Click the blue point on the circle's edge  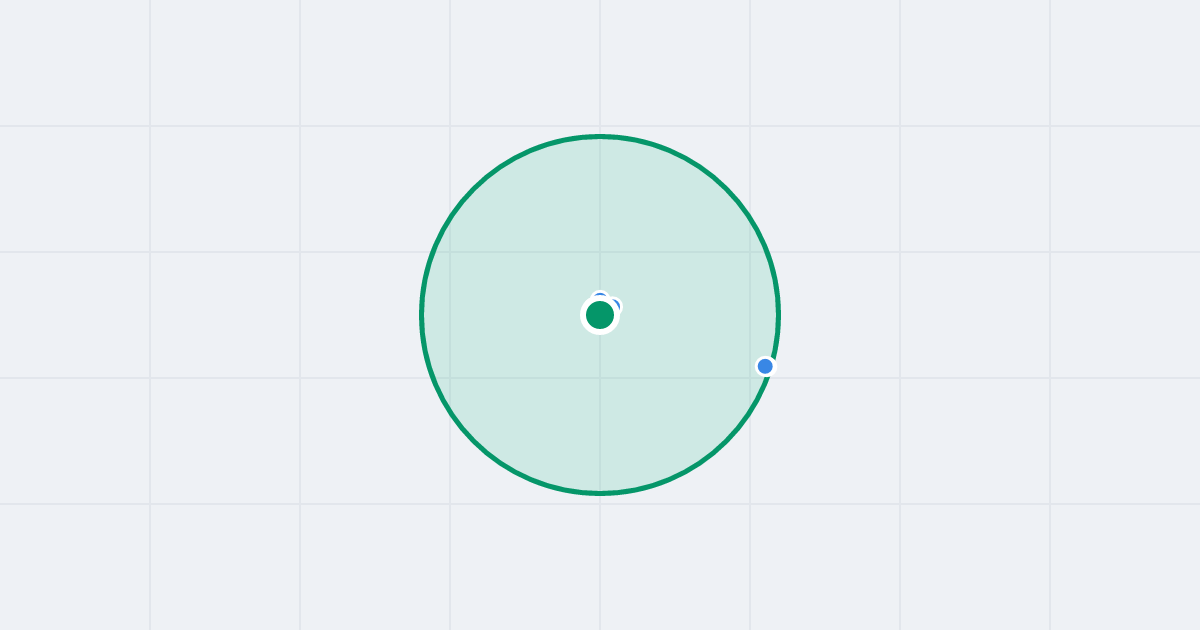pos(765,366)
